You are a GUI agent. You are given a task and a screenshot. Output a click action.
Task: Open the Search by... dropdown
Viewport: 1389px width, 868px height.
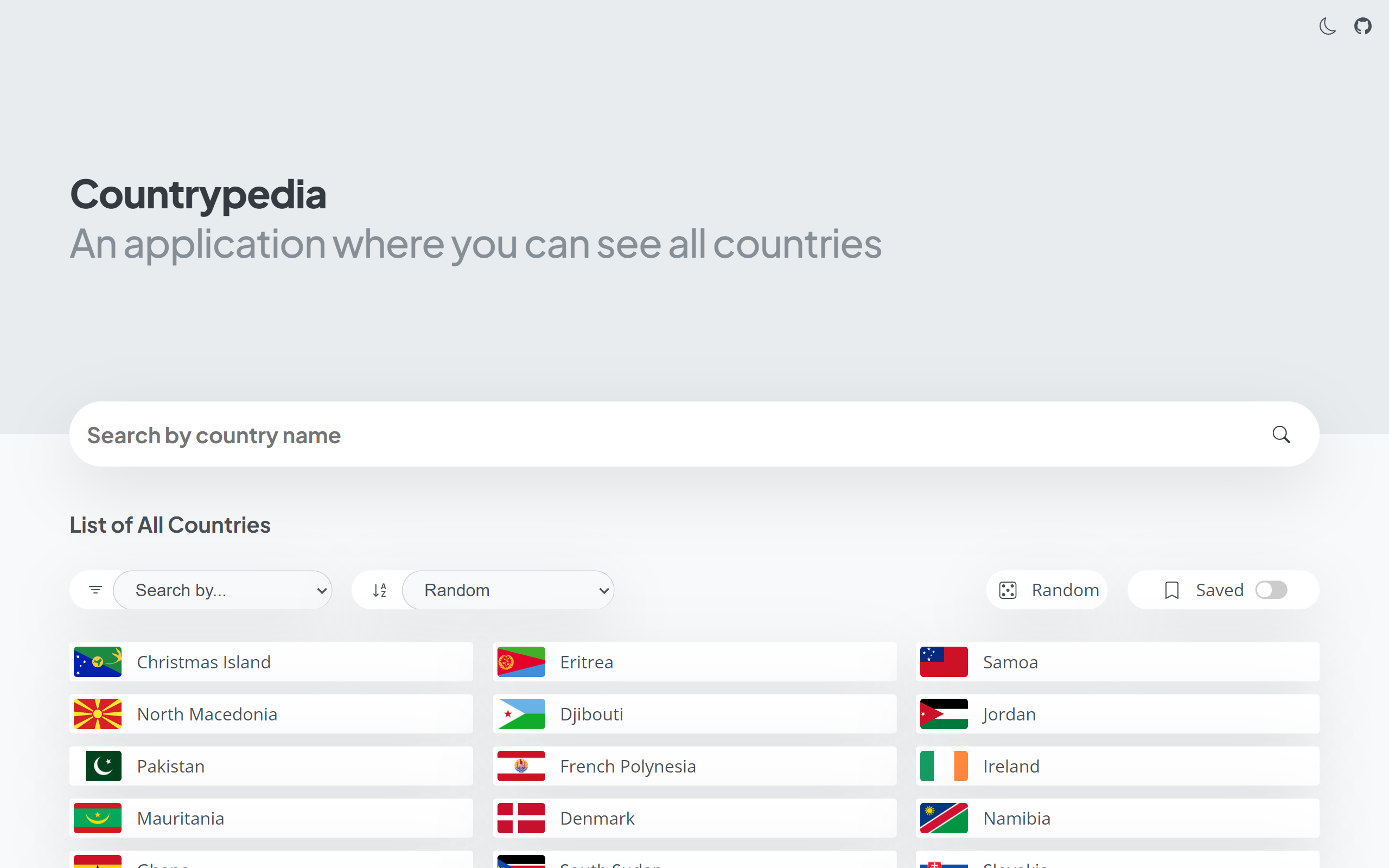click(x=224, y=590)
